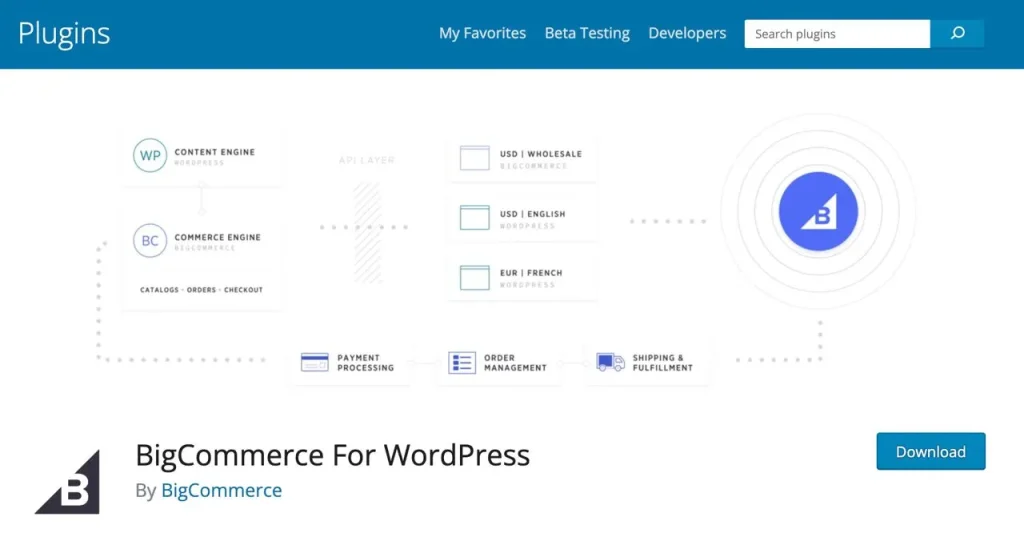Click the Catalogs Orders Checkout text
1024x549 pixels.
[x=201, y=290]
